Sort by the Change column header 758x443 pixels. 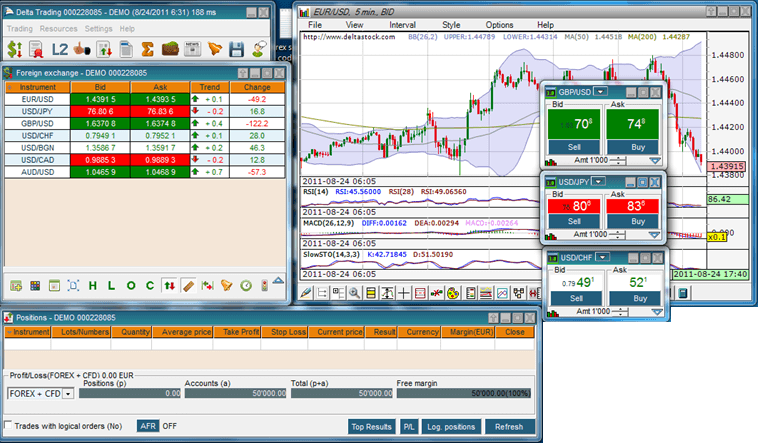point(257,87)
